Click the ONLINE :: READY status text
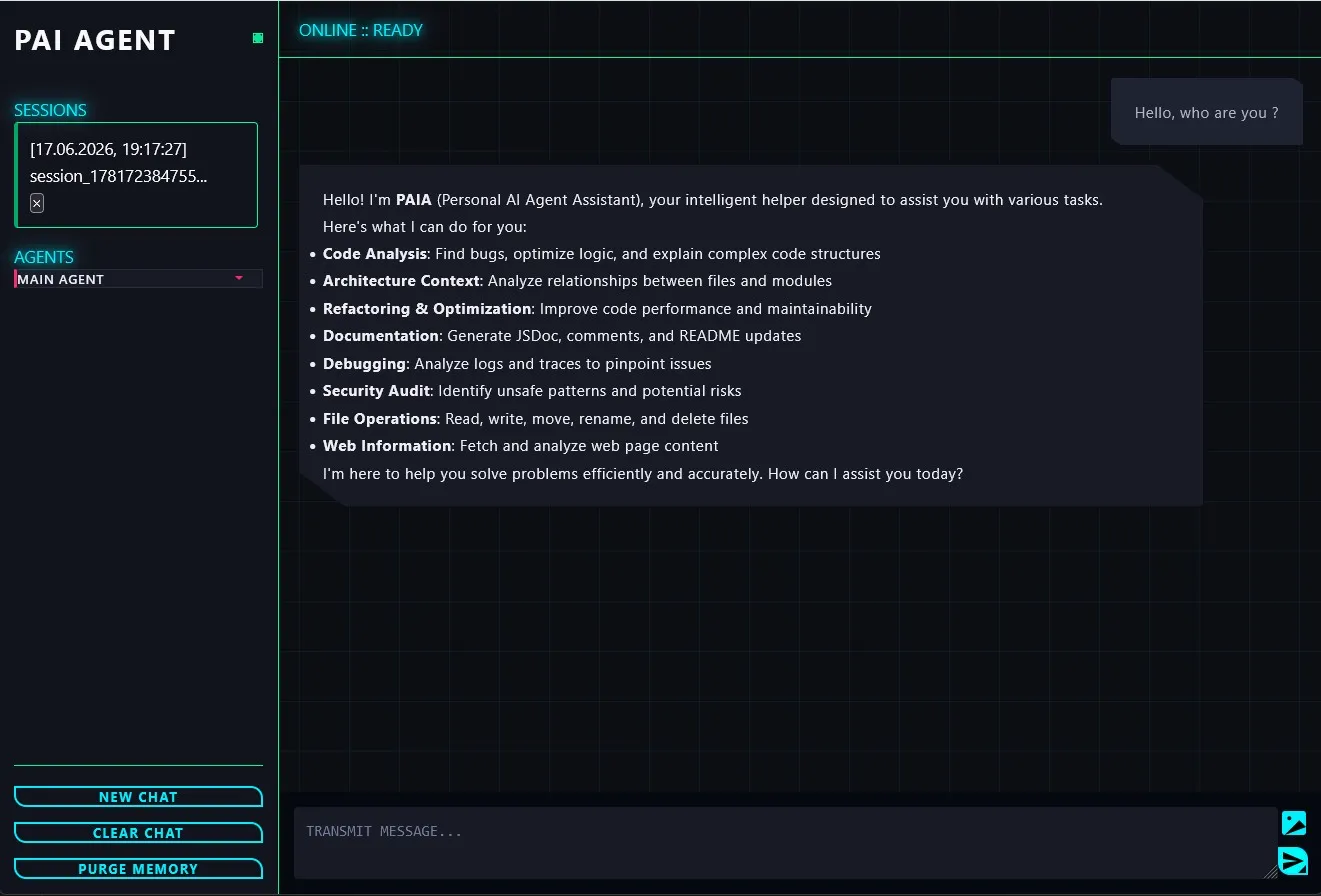The width and height of the screenshot is (1321, 896). (x=361, y=30)
